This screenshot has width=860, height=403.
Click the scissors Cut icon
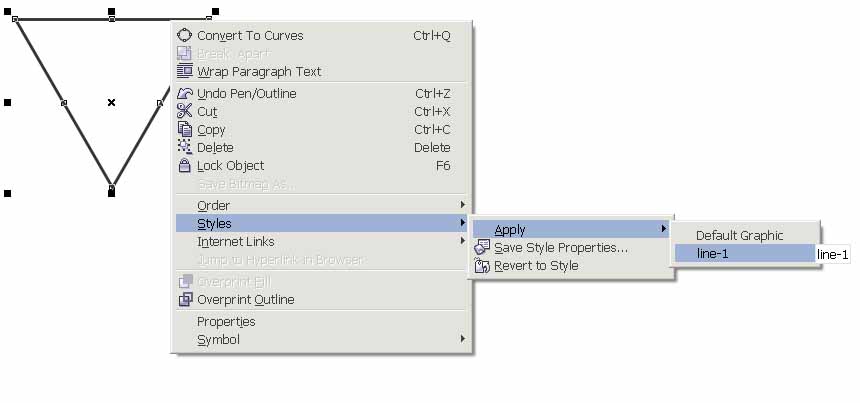(185, 111)
